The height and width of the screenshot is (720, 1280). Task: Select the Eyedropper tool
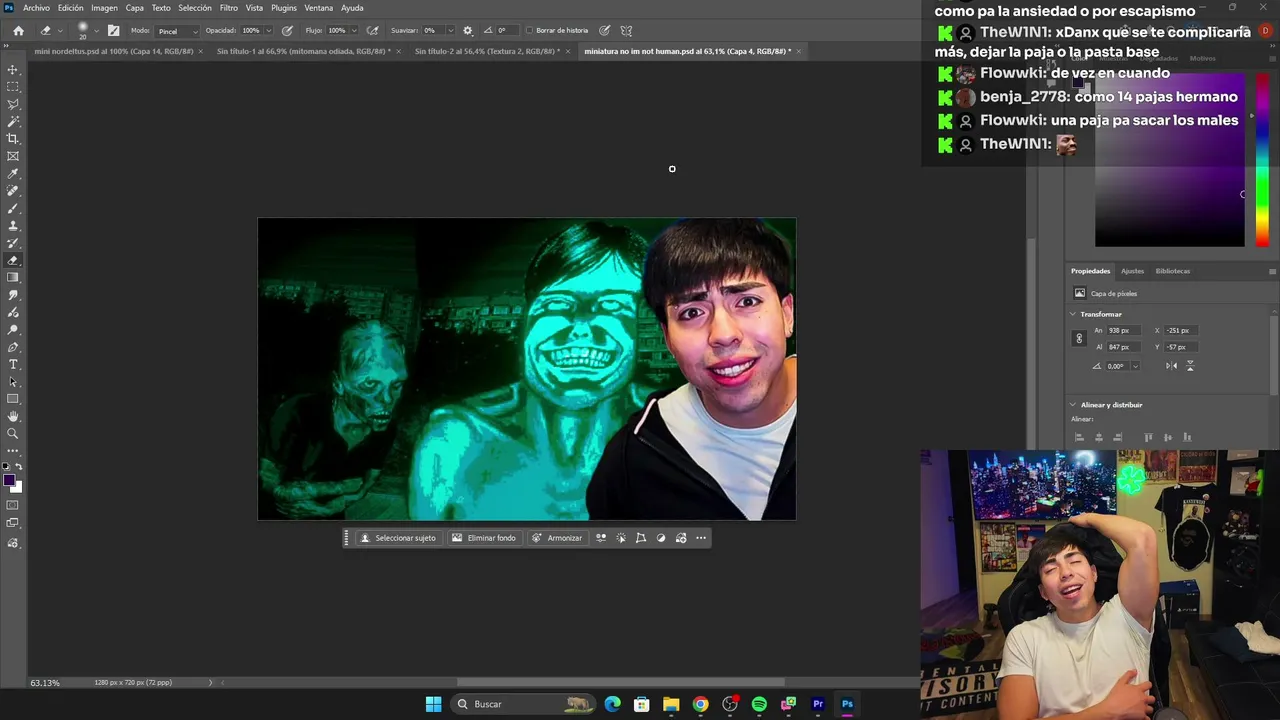coord(13,174)
